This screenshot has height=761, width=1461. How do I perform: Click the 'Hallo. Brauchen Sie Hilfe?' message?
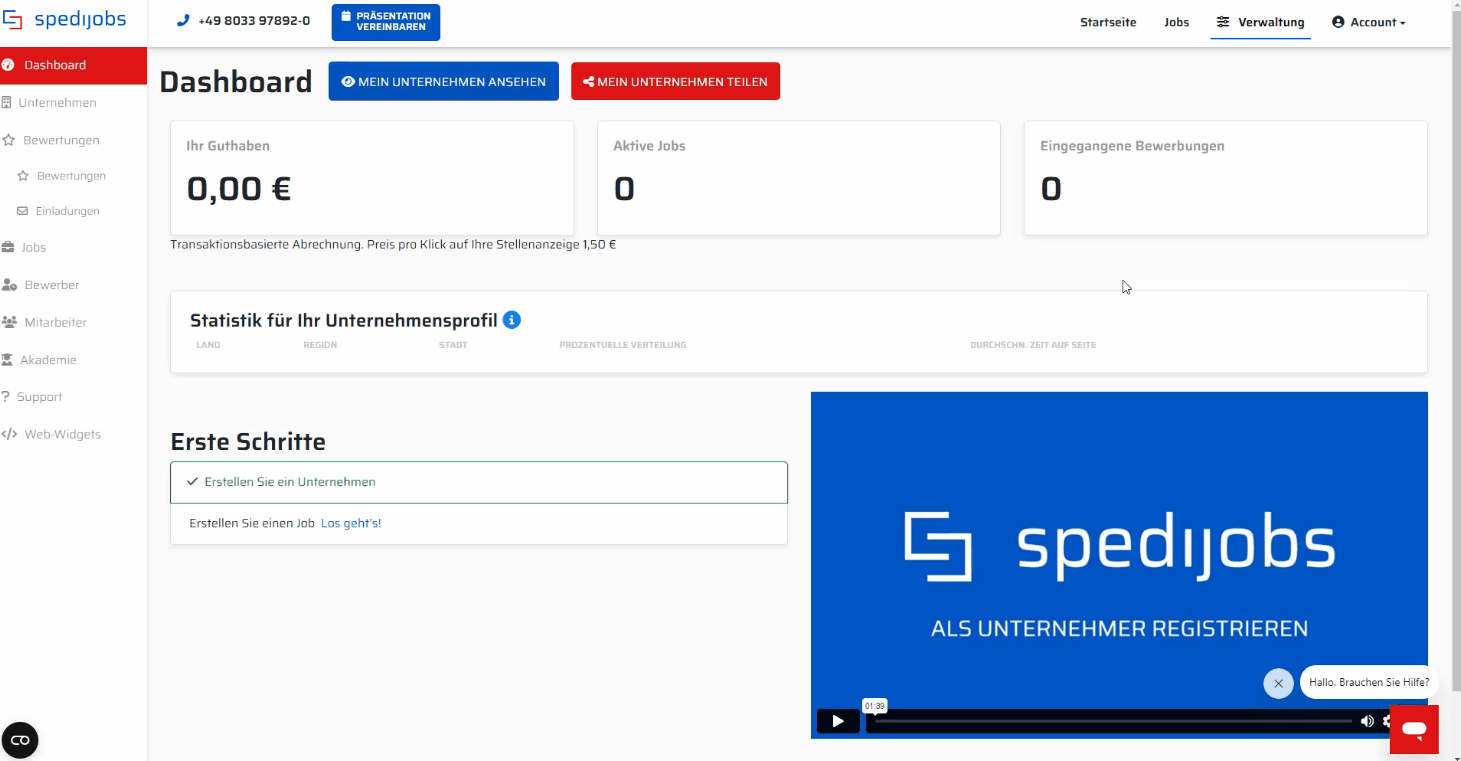[1369, 682]
